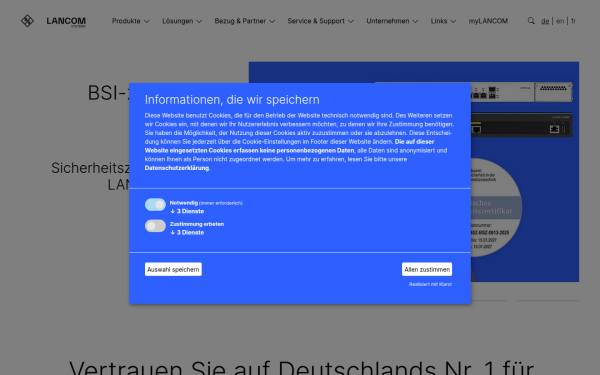The height and width of the screenshot is (375, 600).
Task: Open the Datenschutzerklärung link
Action: click(x=177, y=168)
